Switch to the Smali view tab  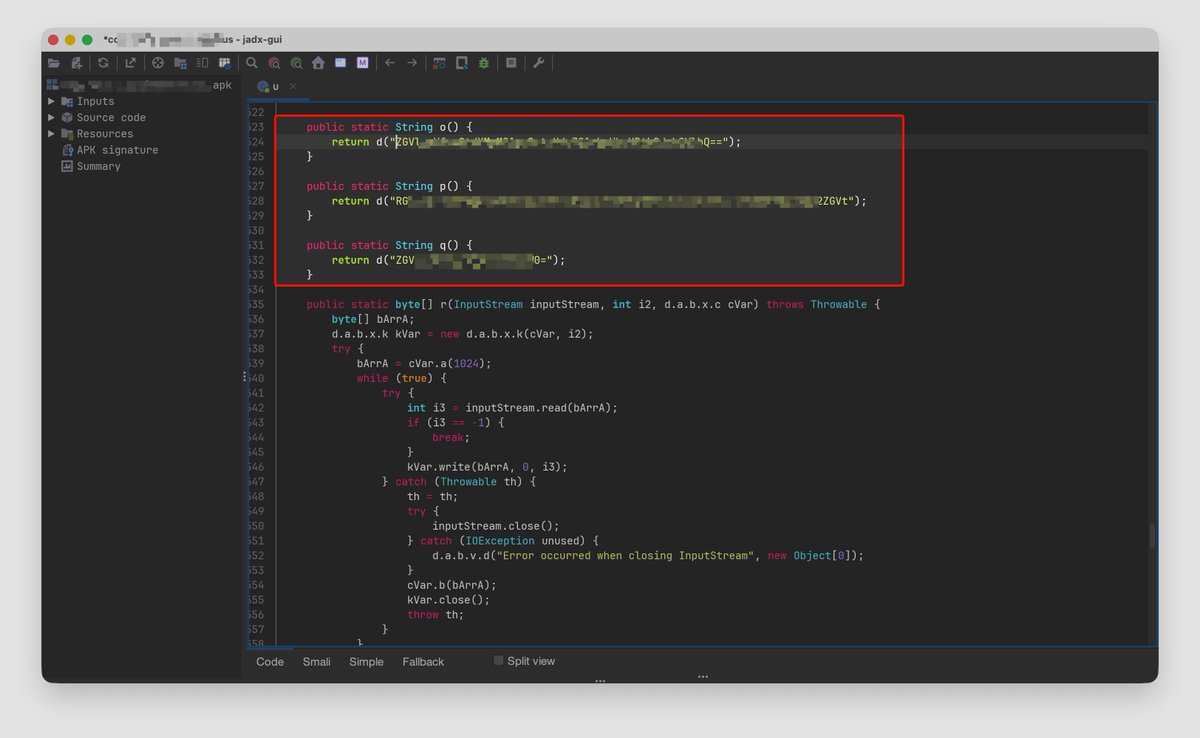pos(317,662)
